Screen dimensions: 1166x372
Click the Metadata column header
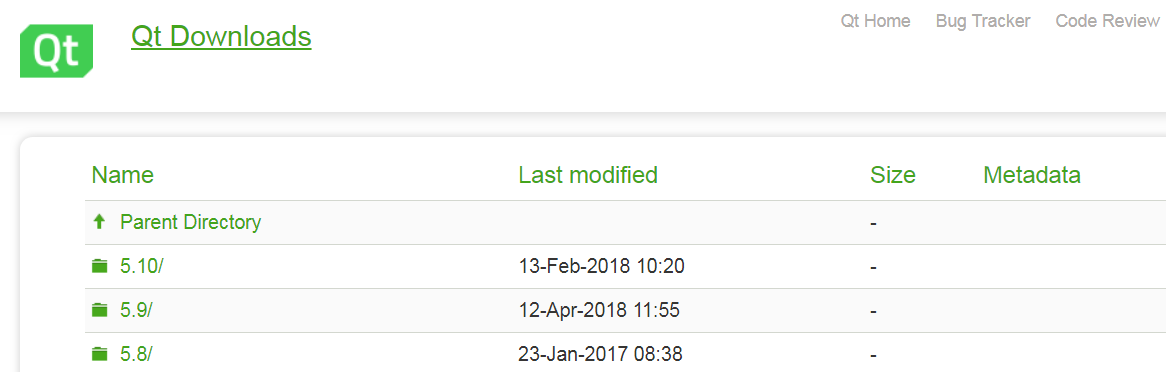click(x=1031, y=175)
